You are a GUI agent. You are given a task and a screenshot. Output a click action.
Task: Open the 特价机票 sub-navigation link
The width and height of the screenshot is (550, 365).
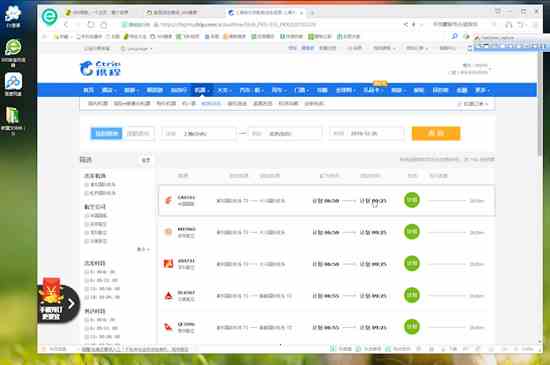[x=166, y=104]
